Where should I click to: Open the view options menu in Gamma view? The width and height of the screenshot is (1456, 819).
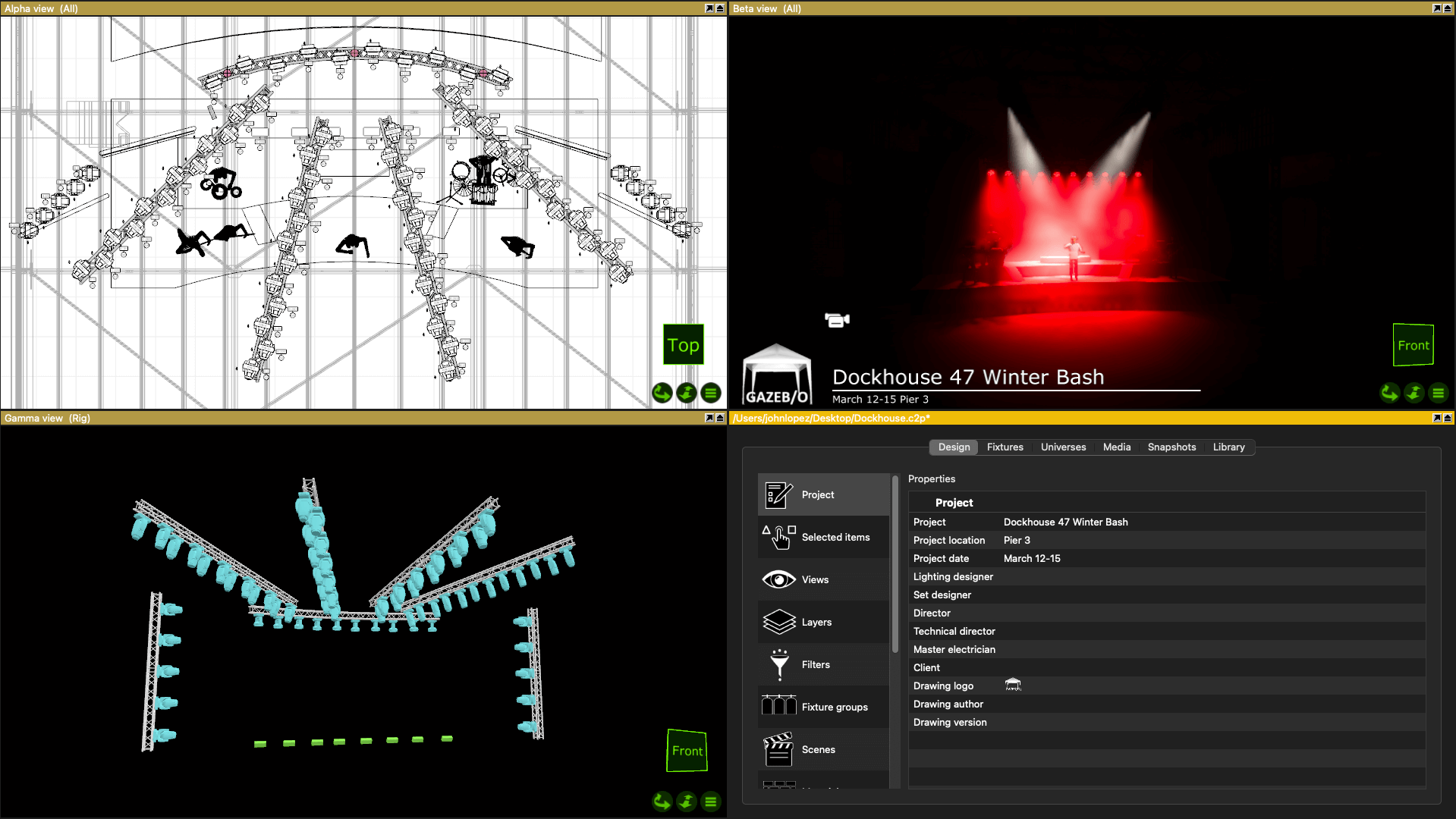coord(711,802)
